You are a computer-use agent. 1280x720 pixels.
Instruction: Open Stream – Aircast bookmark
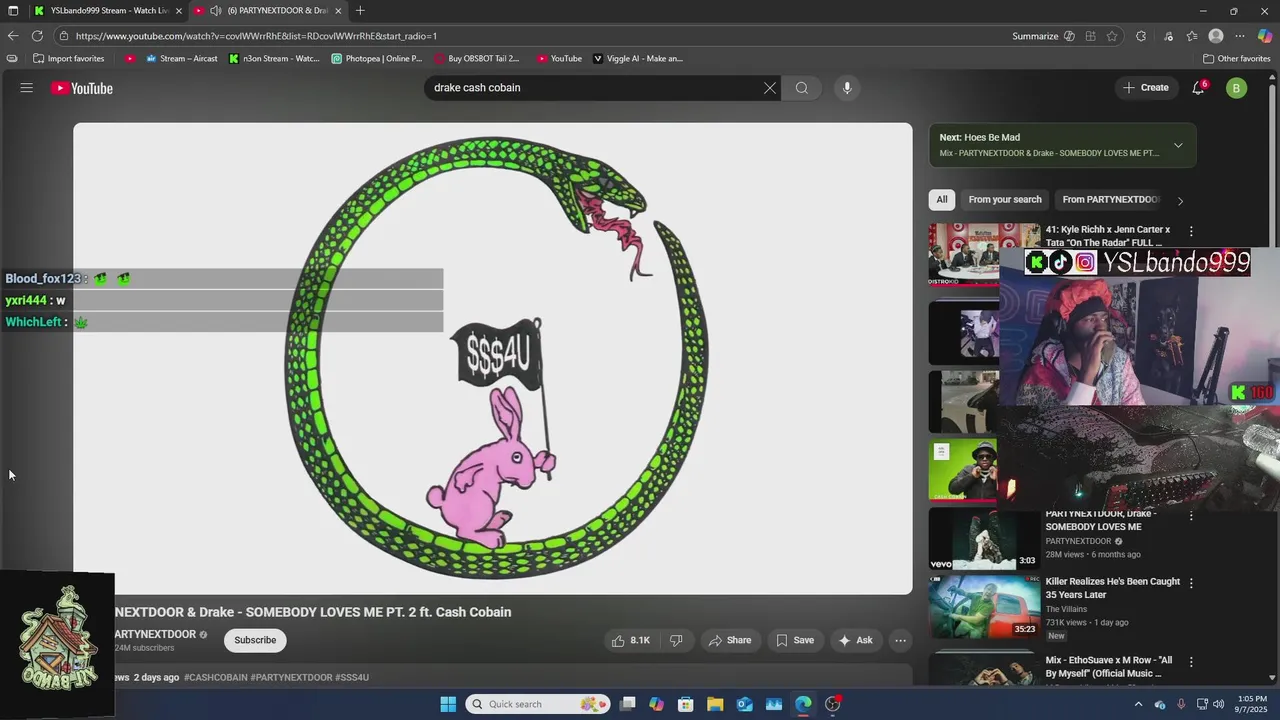click(x=181, y=59)
